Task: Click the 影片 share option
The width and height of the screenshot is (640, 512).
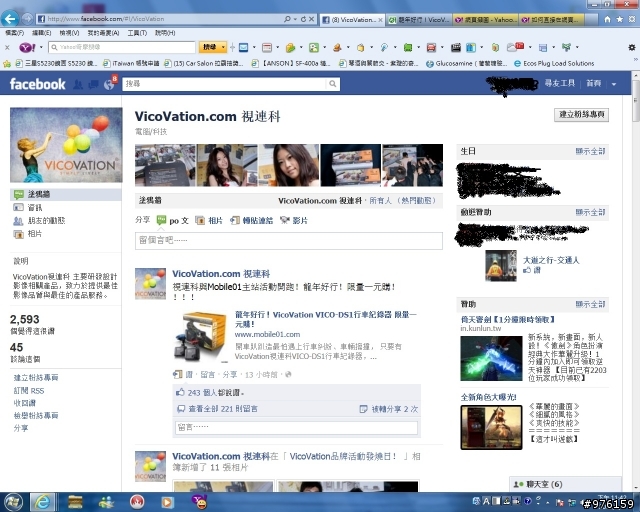Action: [294, 220]
